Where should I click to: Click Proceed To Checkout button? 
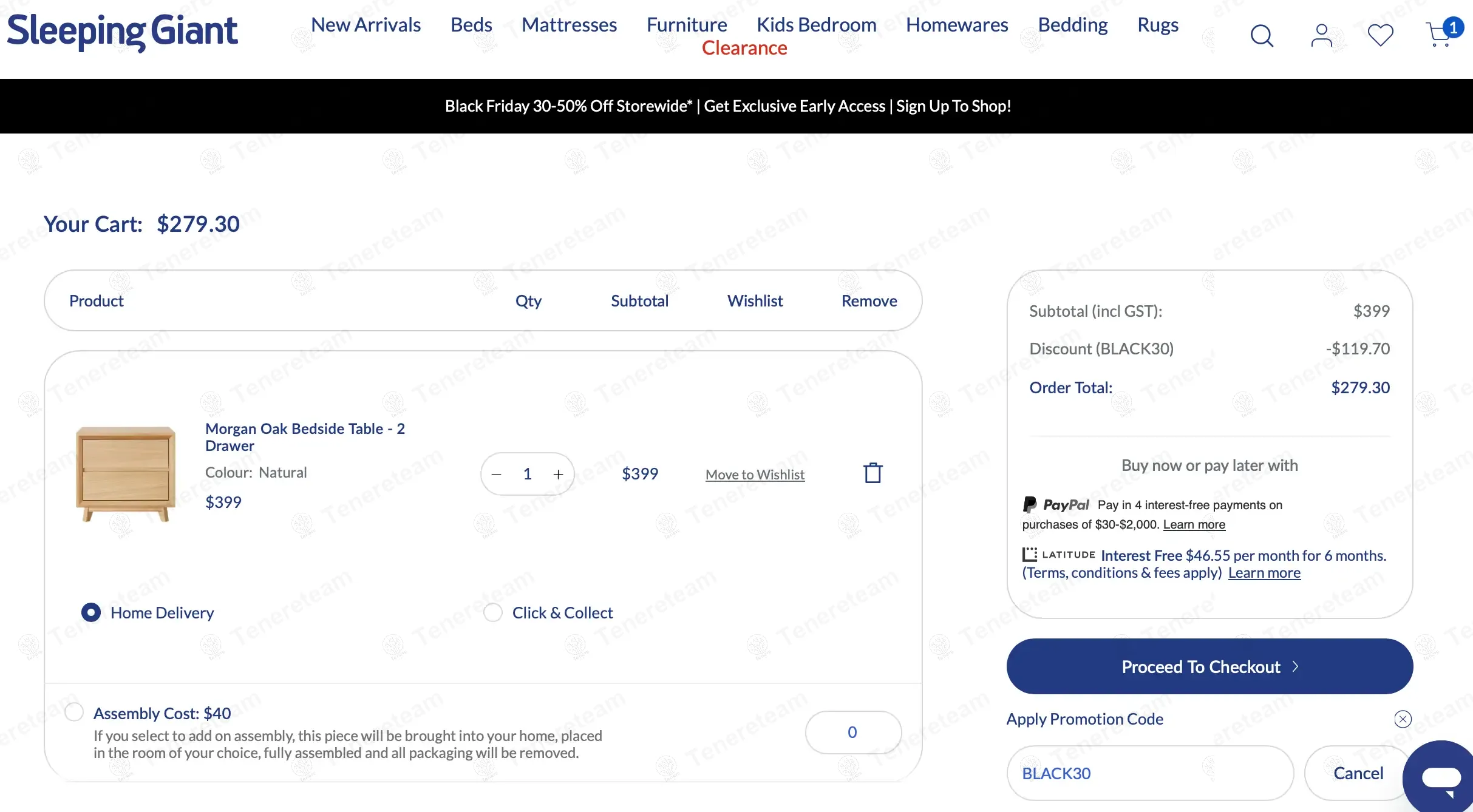click(x=1209, y=666)
